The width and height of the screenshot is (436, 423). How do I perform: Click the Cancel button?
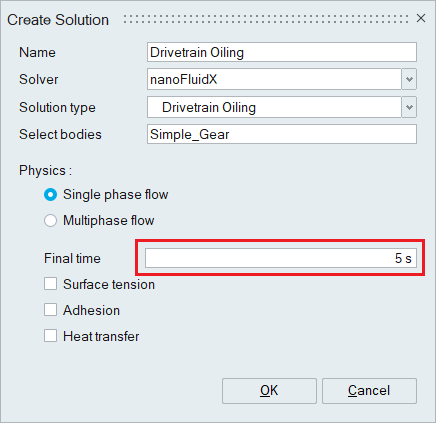[369, 391]
